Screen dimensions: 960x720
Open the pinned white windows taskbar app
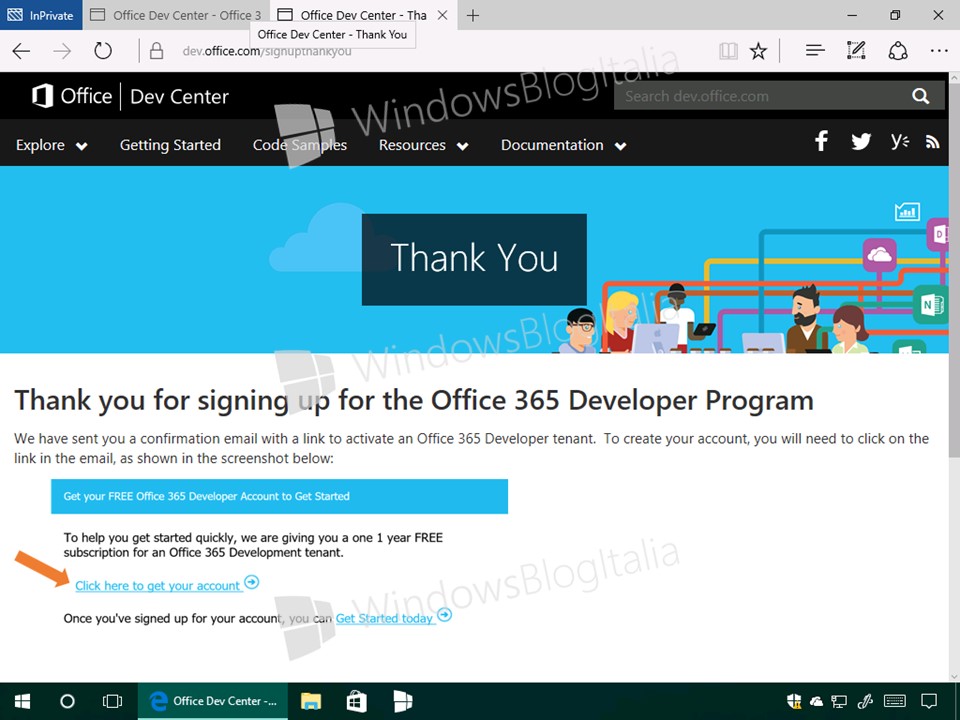402,701
